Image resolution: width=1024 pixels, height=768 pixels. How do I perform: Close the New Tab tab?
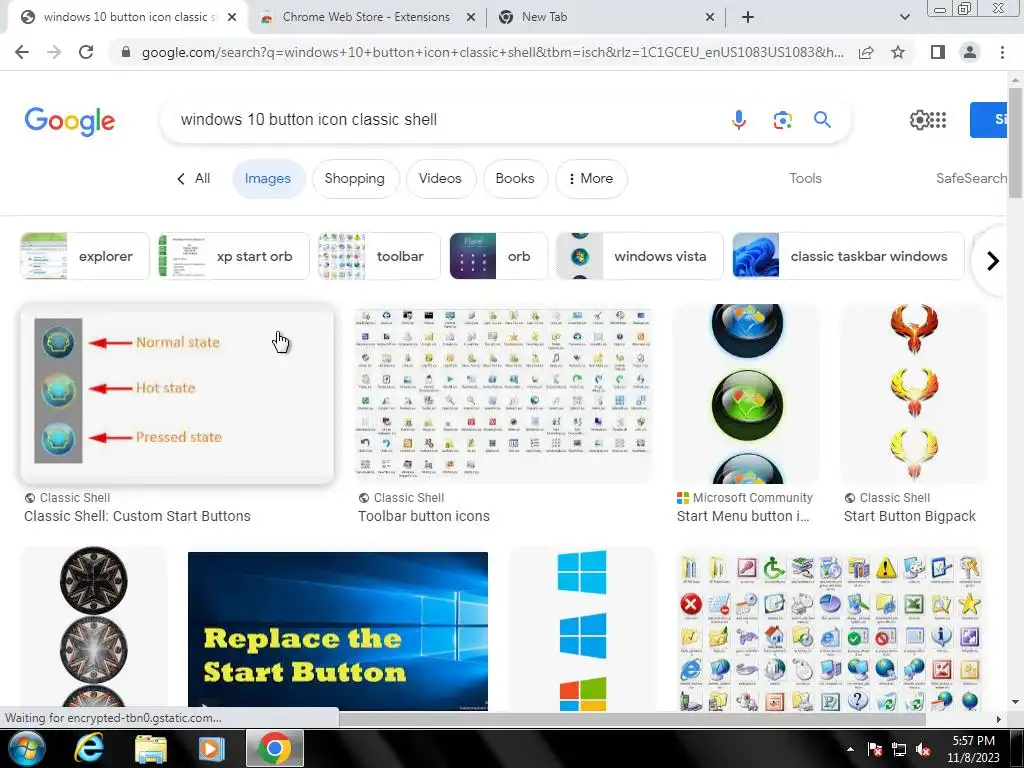(x=710, y=18)
